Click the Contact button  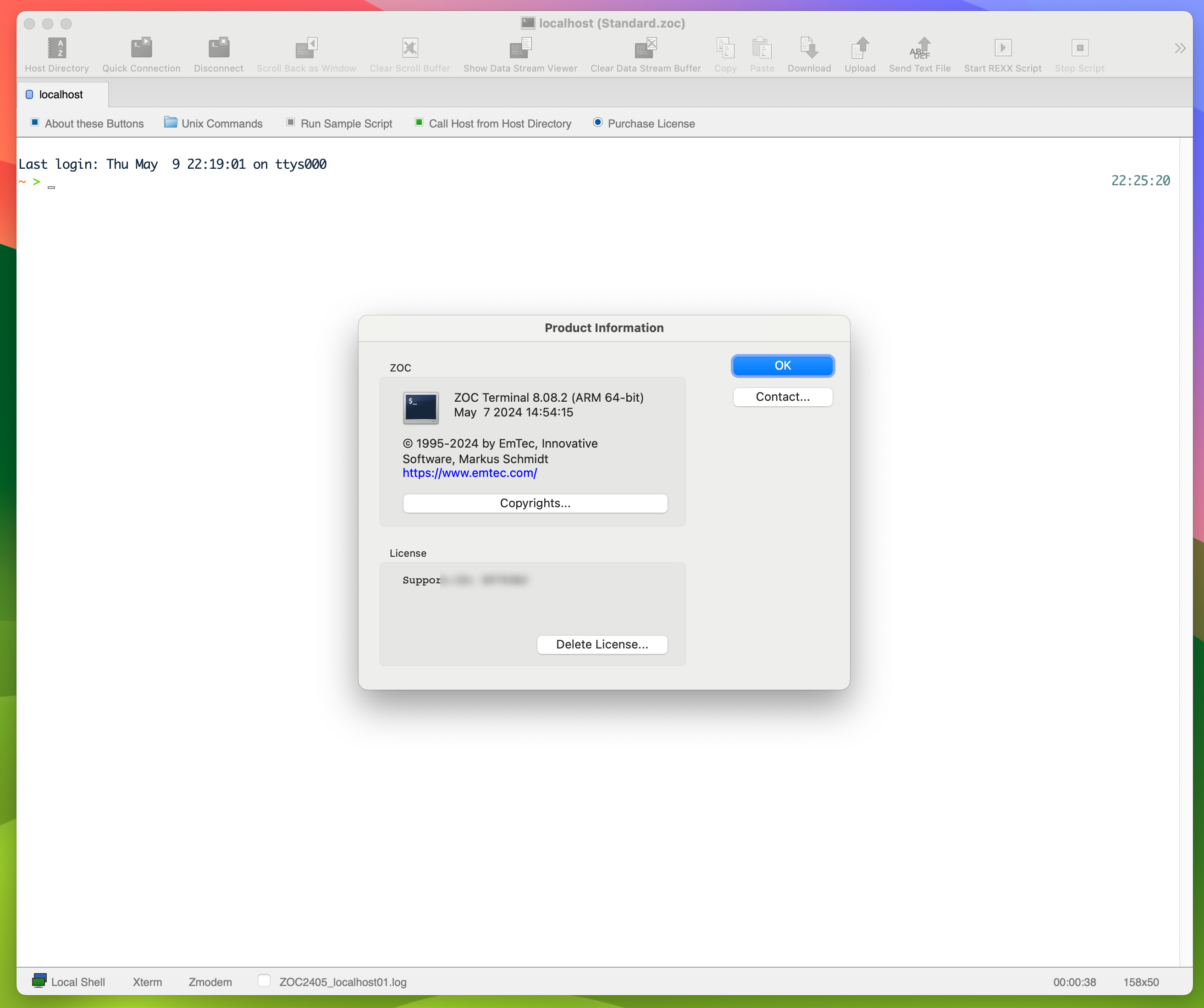783,397
